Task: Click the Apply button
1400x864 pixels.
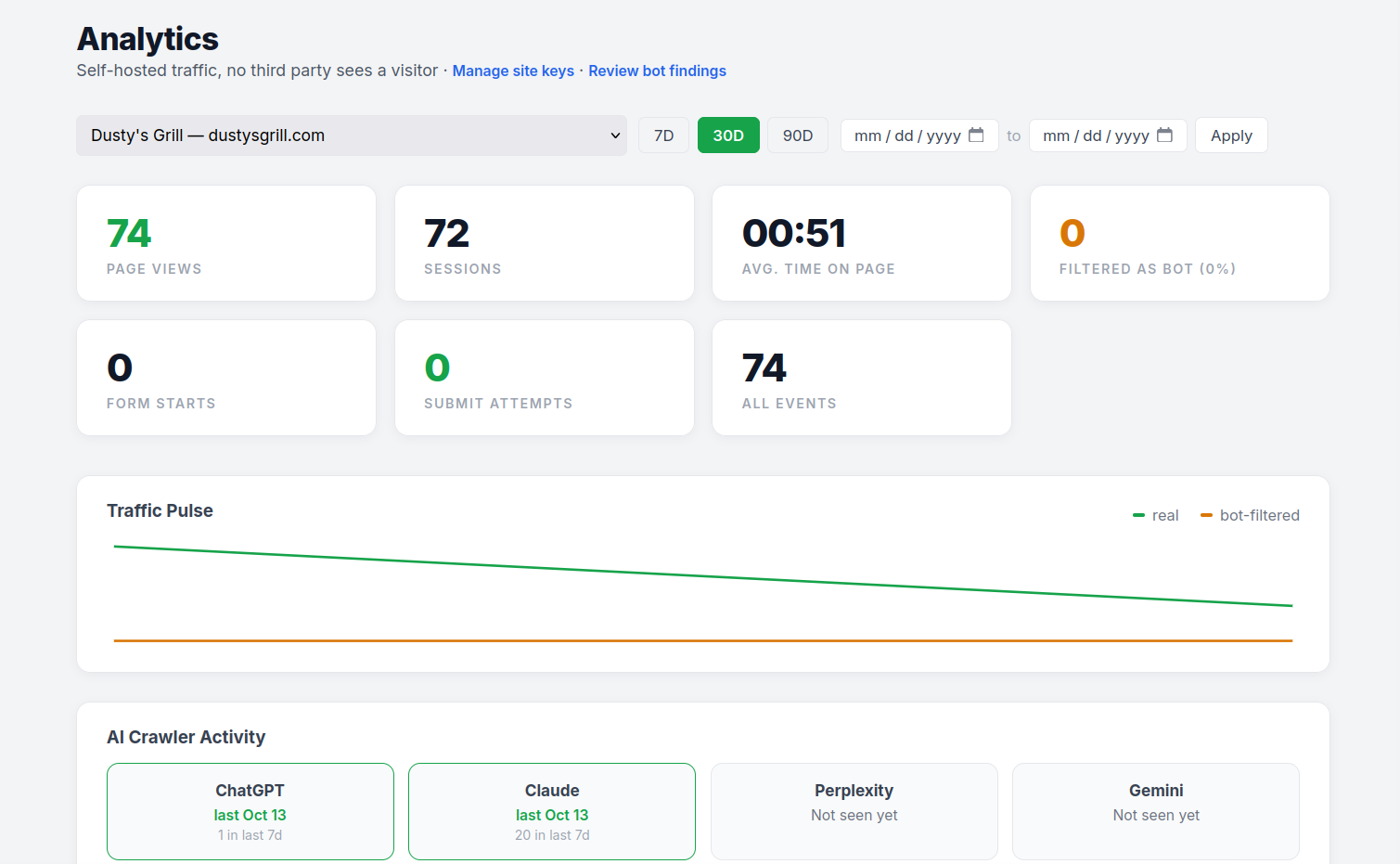Action: pos(1231,135)
